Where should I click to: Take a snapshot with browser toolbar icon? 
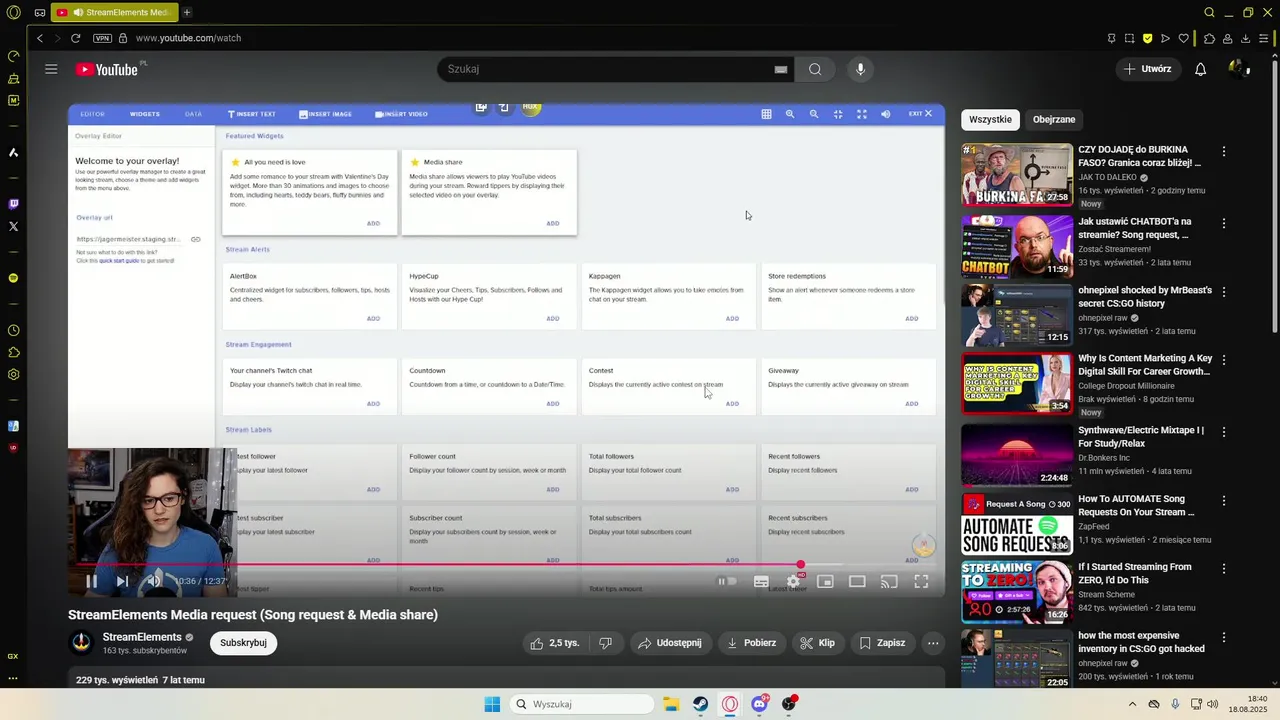tap(1129, 38)
